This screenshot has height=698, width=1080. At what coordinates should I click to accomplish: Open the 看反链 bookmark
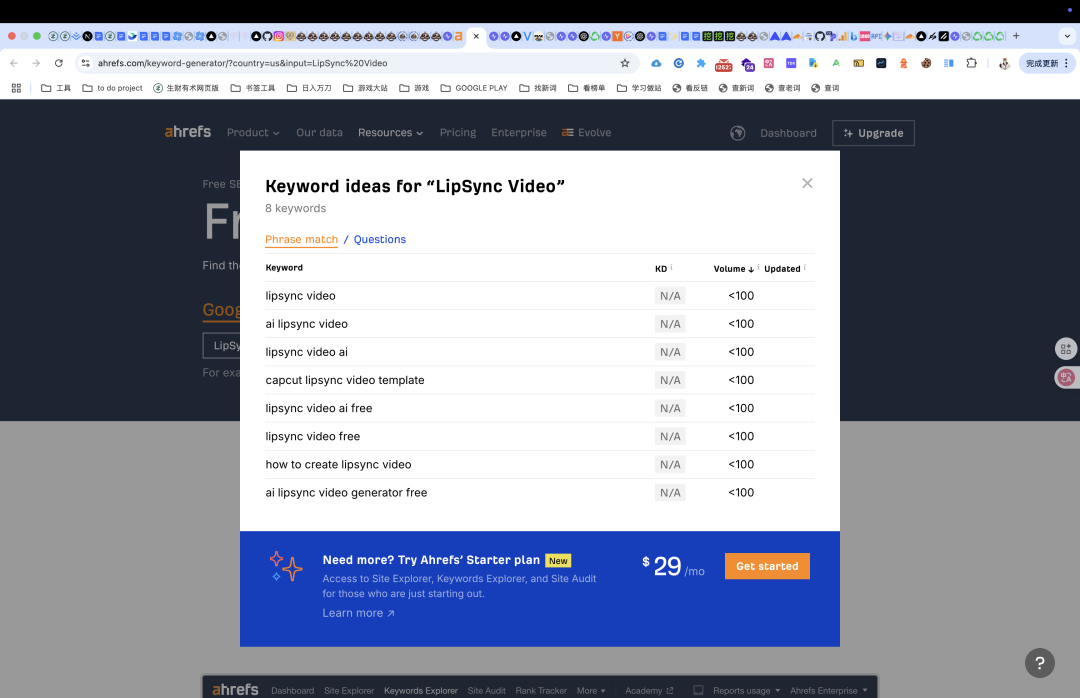(690, 88)
